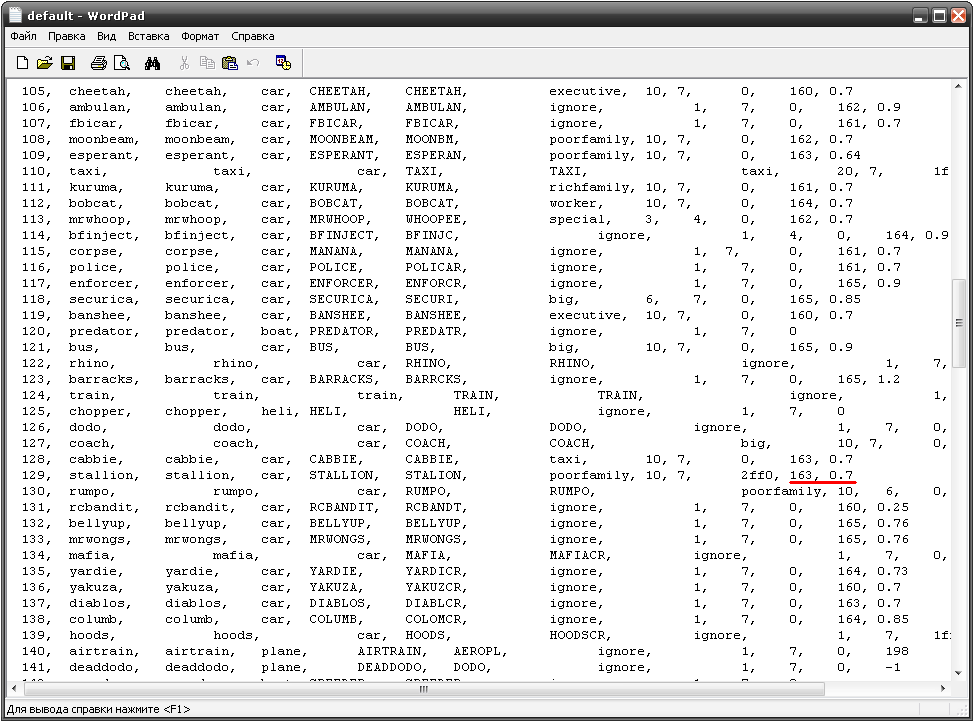Open Print Preview from toolbar
This screenshot has width=974, height=722.
pyautogui.click(x=122, y=63)
